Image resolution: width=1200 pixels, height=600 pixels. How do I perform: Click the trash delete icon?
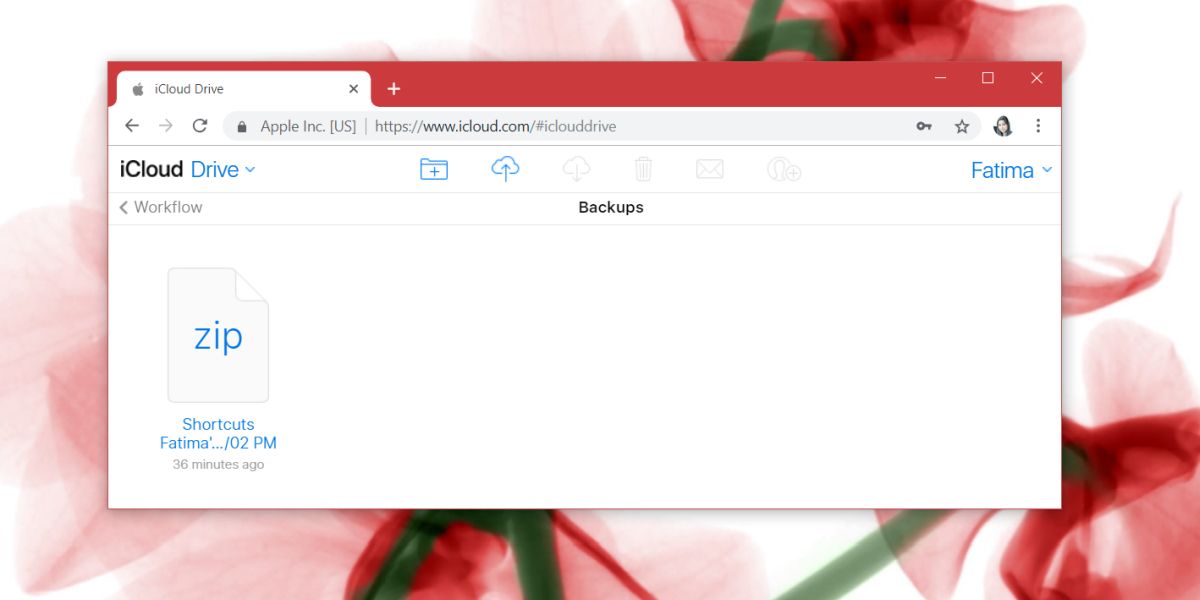click(643, 169)
